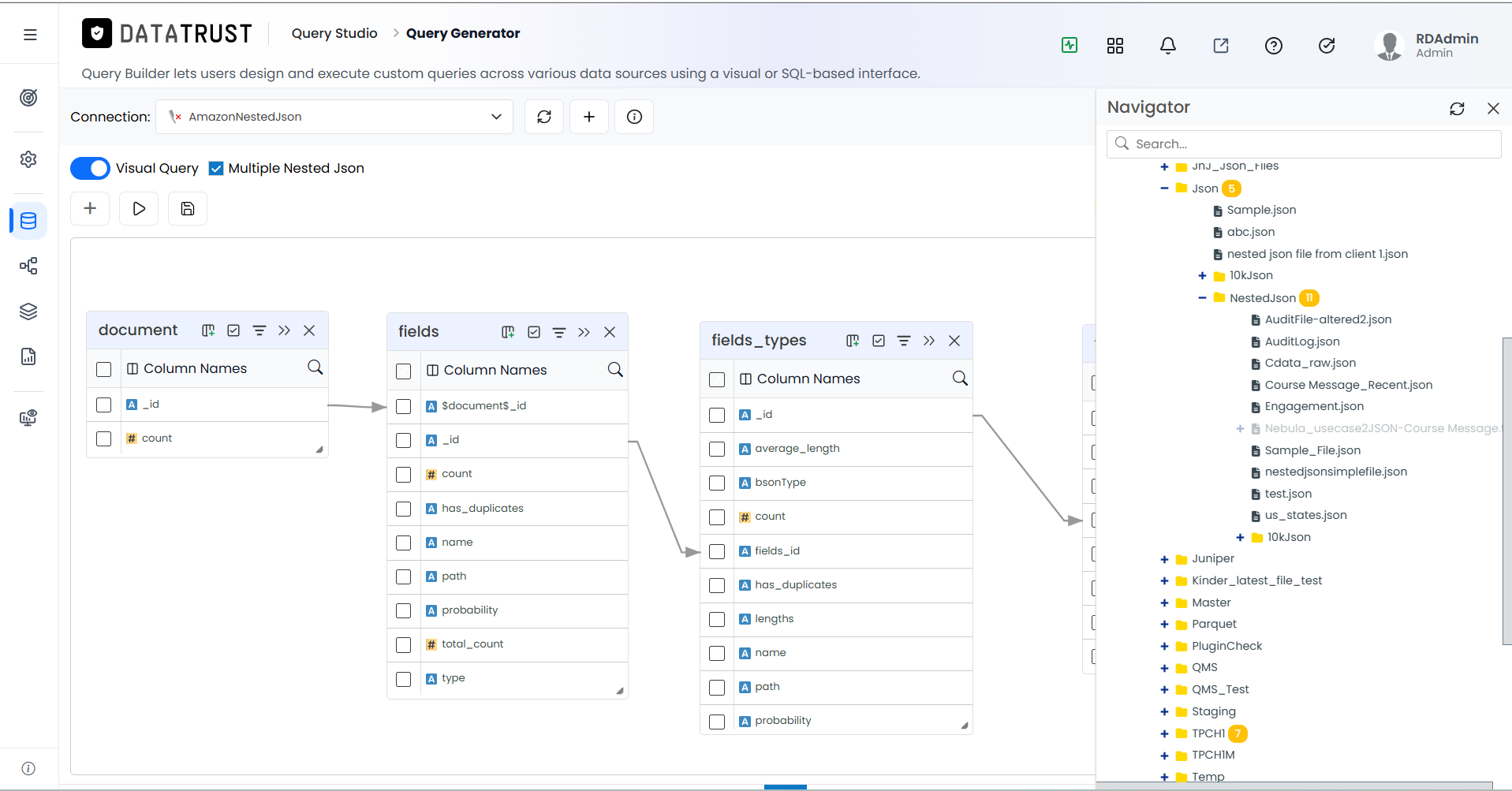The image size is (1512, 791).
Task: Check the count column in document table
Action: [x=104, y=438]
